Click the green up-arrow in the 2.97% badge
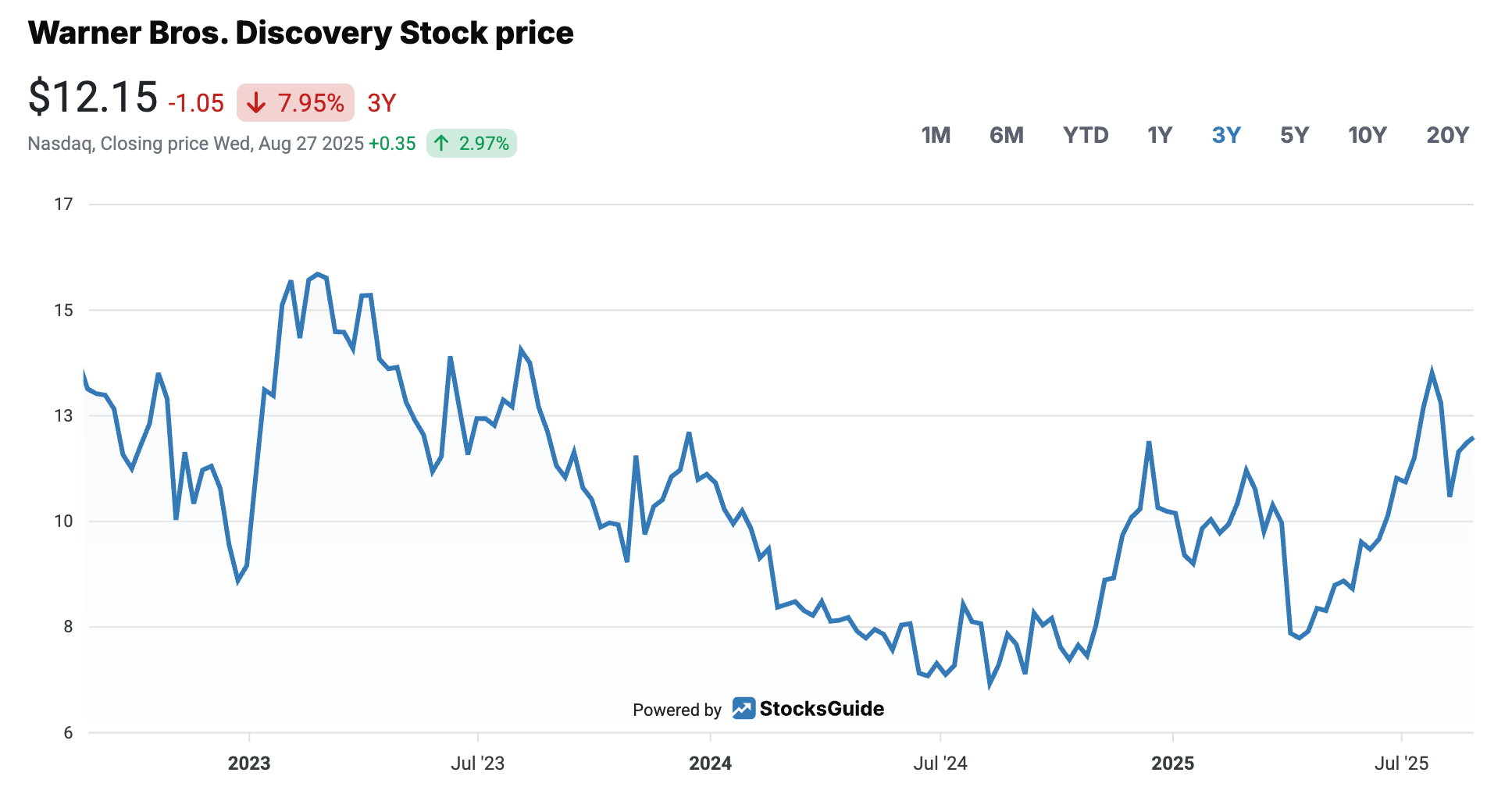Viewport: 1512px width, 801px height. click(x=441, y=143)
